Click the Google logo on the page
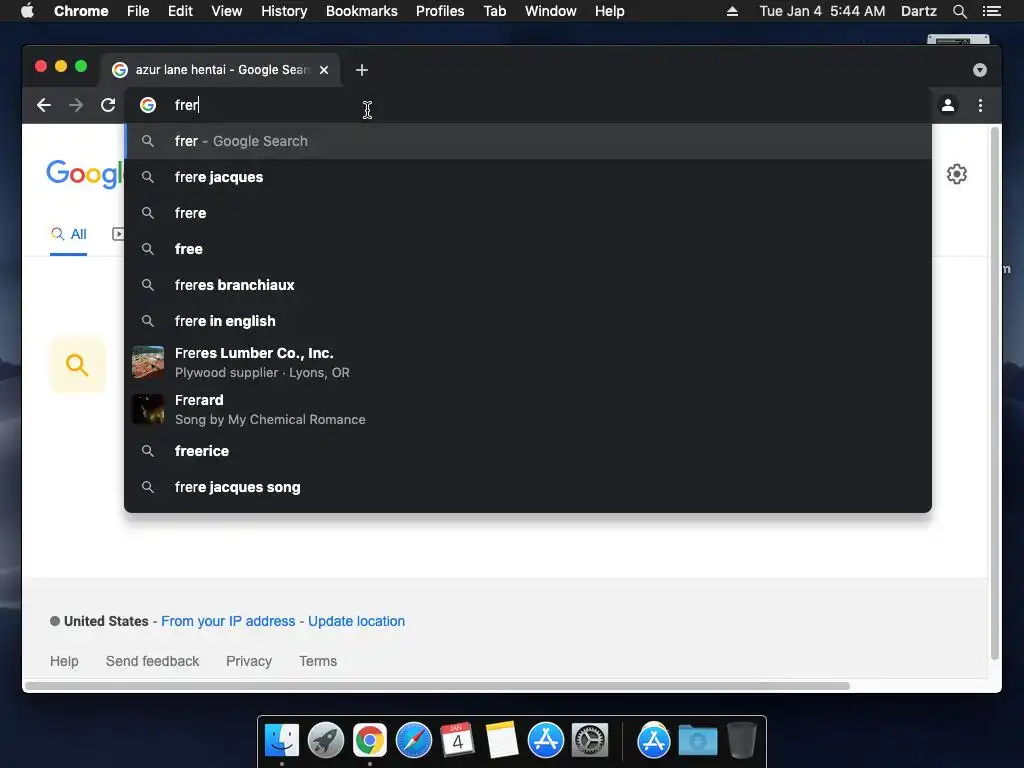Screen dimensions: 1024x768 coord(85,174)
